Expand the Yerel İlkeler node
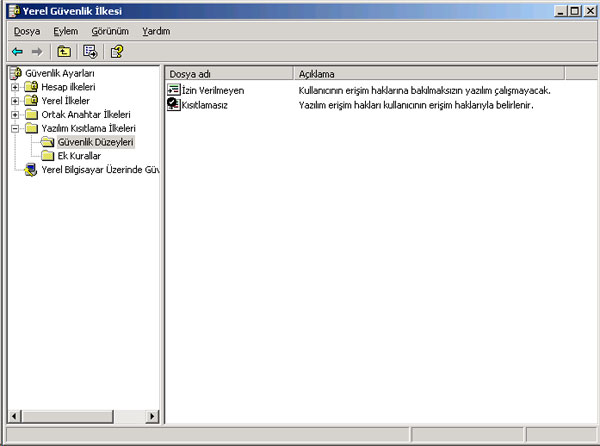The image size is (600, 446). [15, 101]
